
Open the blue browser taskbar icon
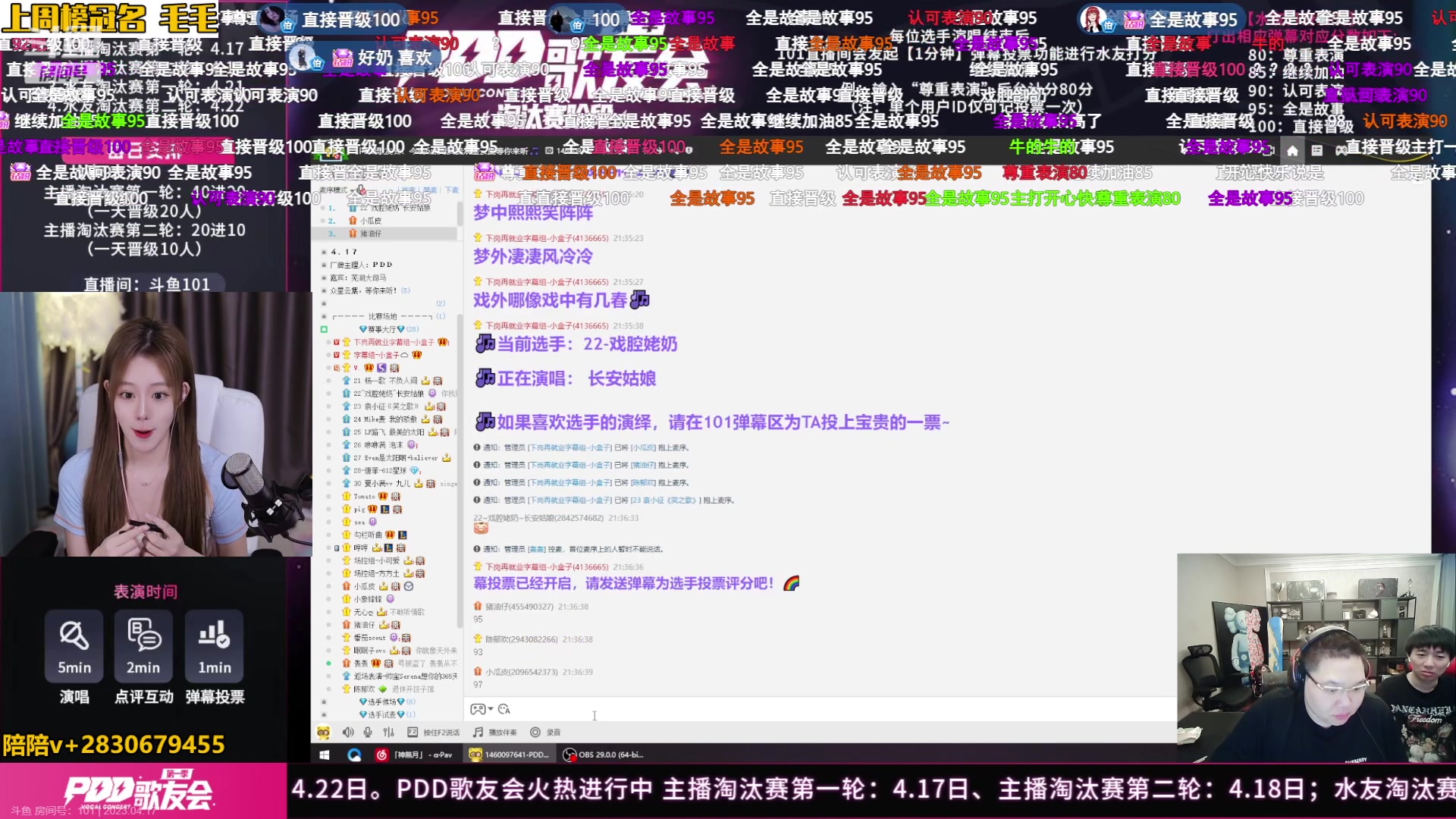[354, 755]
